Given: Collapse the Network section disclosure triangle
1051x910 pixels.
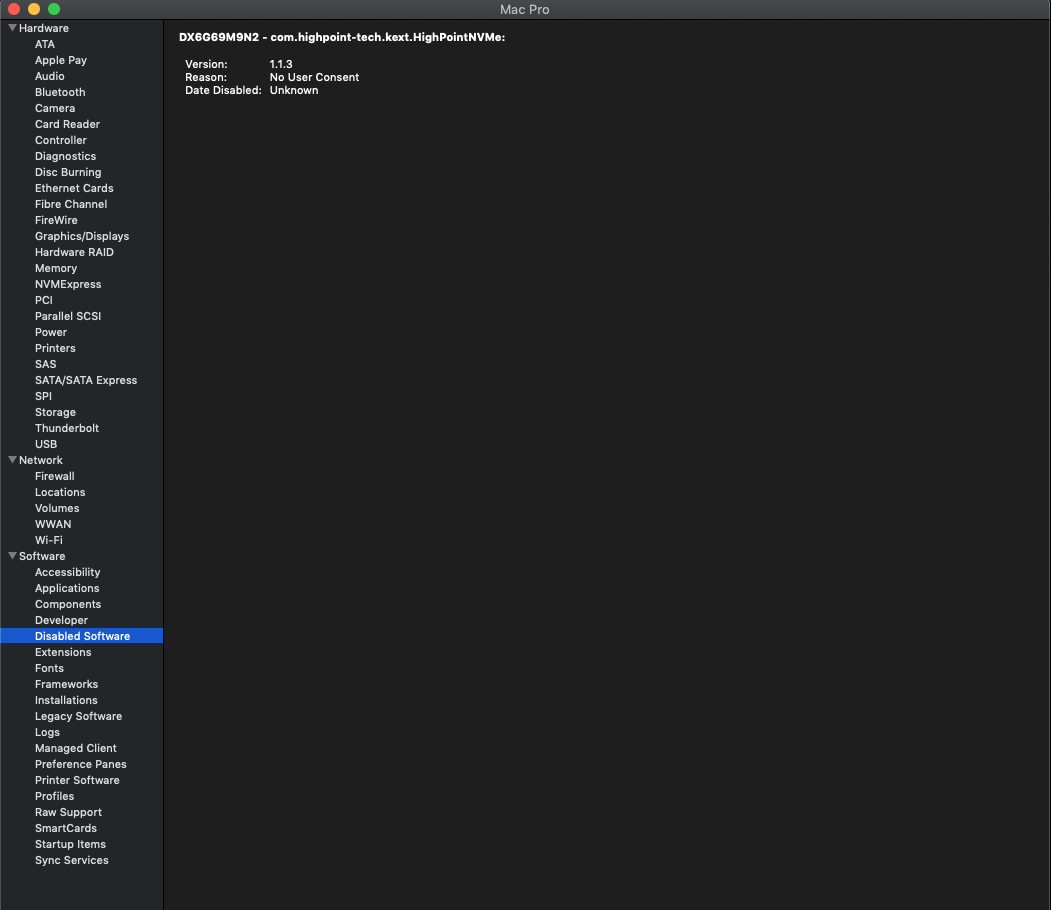Looking at the screenshot, I should (12, 460).
